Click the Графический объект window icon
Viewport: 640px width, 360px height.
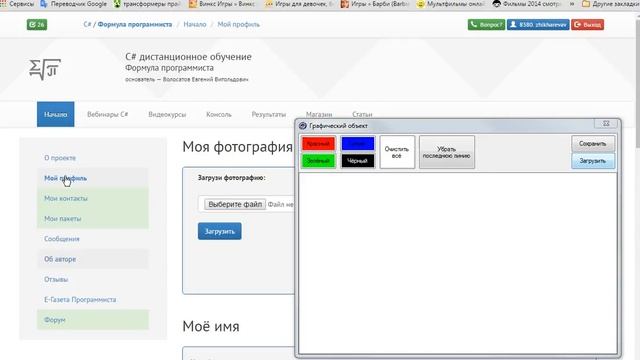[302, 126]
